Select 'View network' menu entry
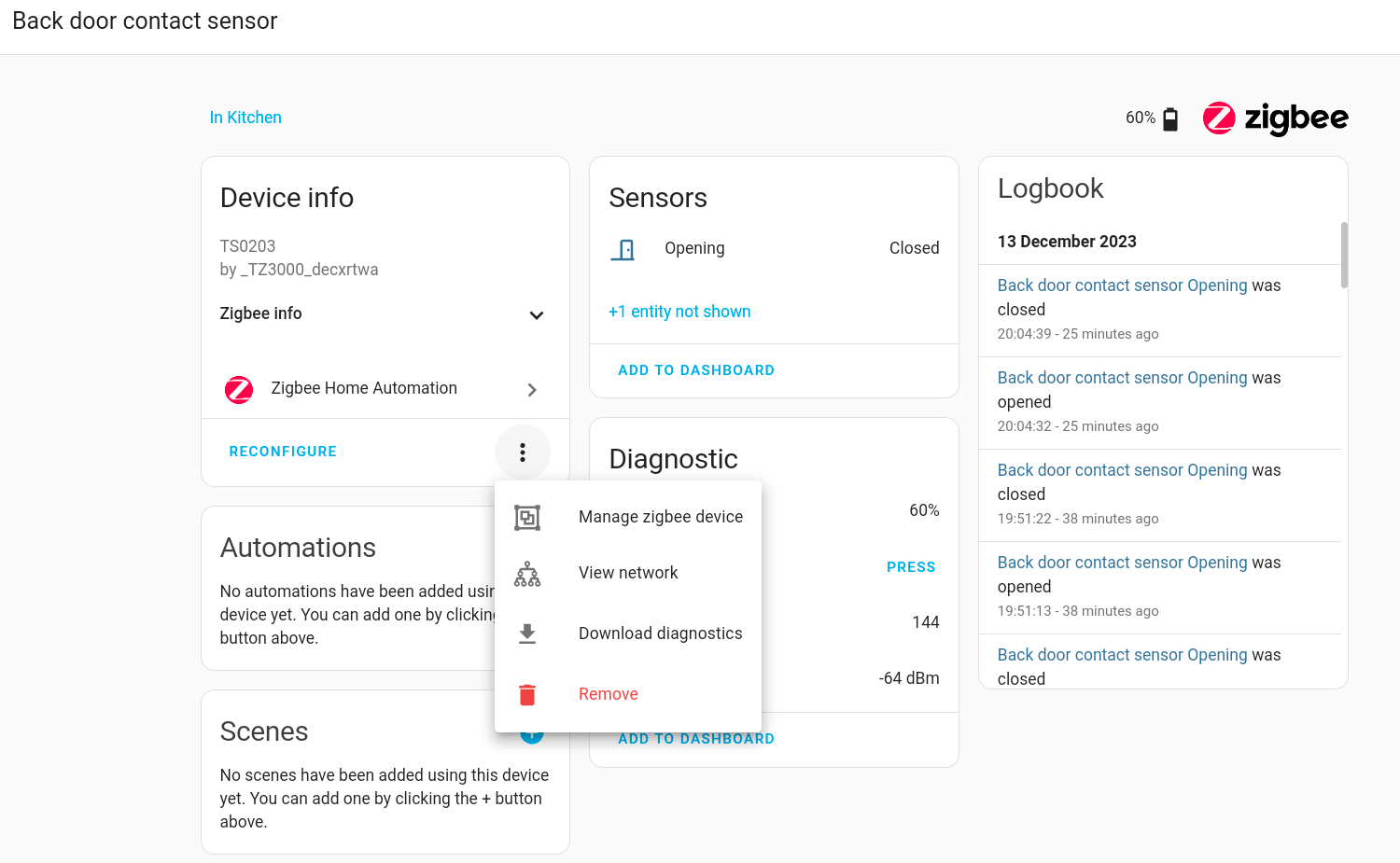 coord(628,573)
